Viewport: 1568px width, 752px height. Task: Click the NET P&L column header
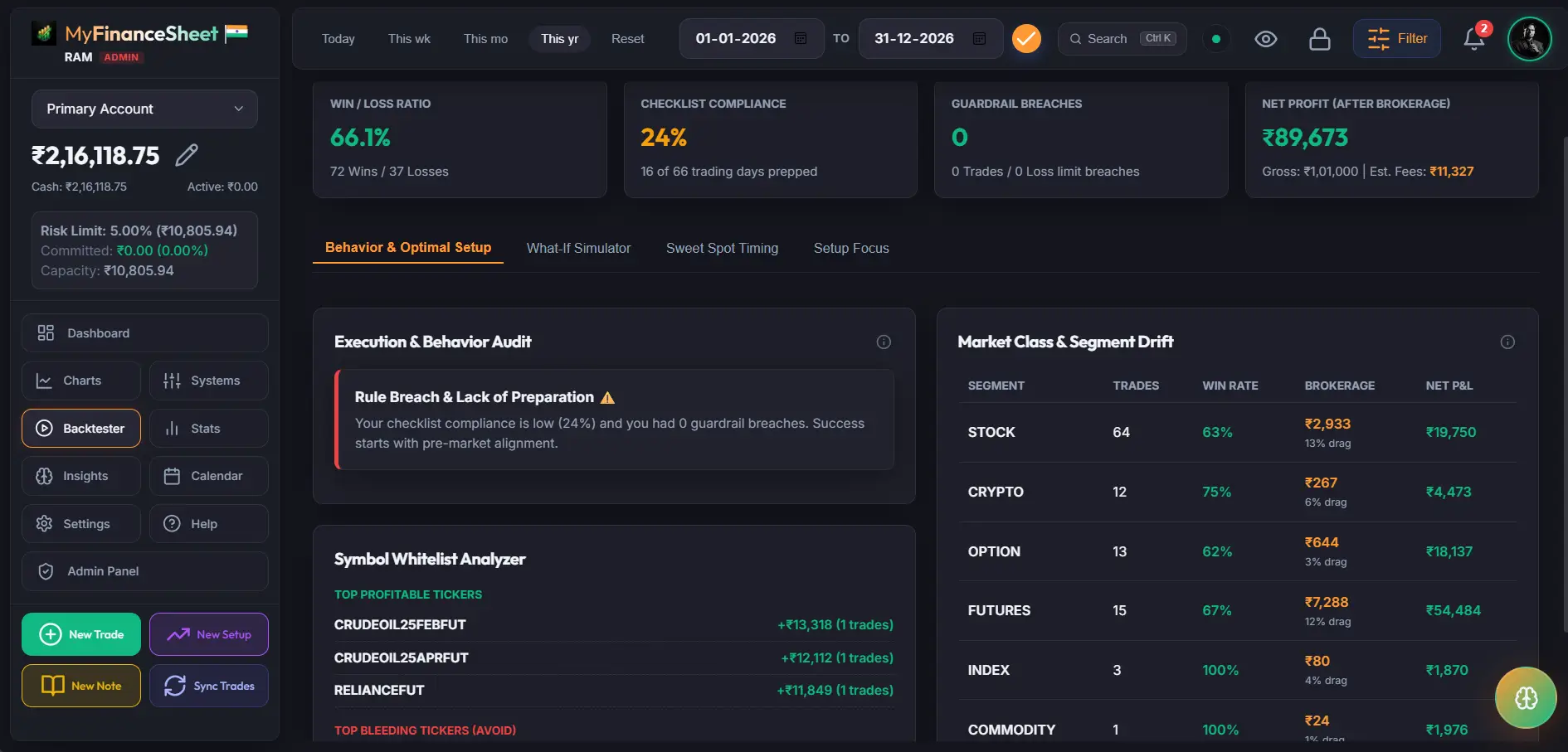1449,386
